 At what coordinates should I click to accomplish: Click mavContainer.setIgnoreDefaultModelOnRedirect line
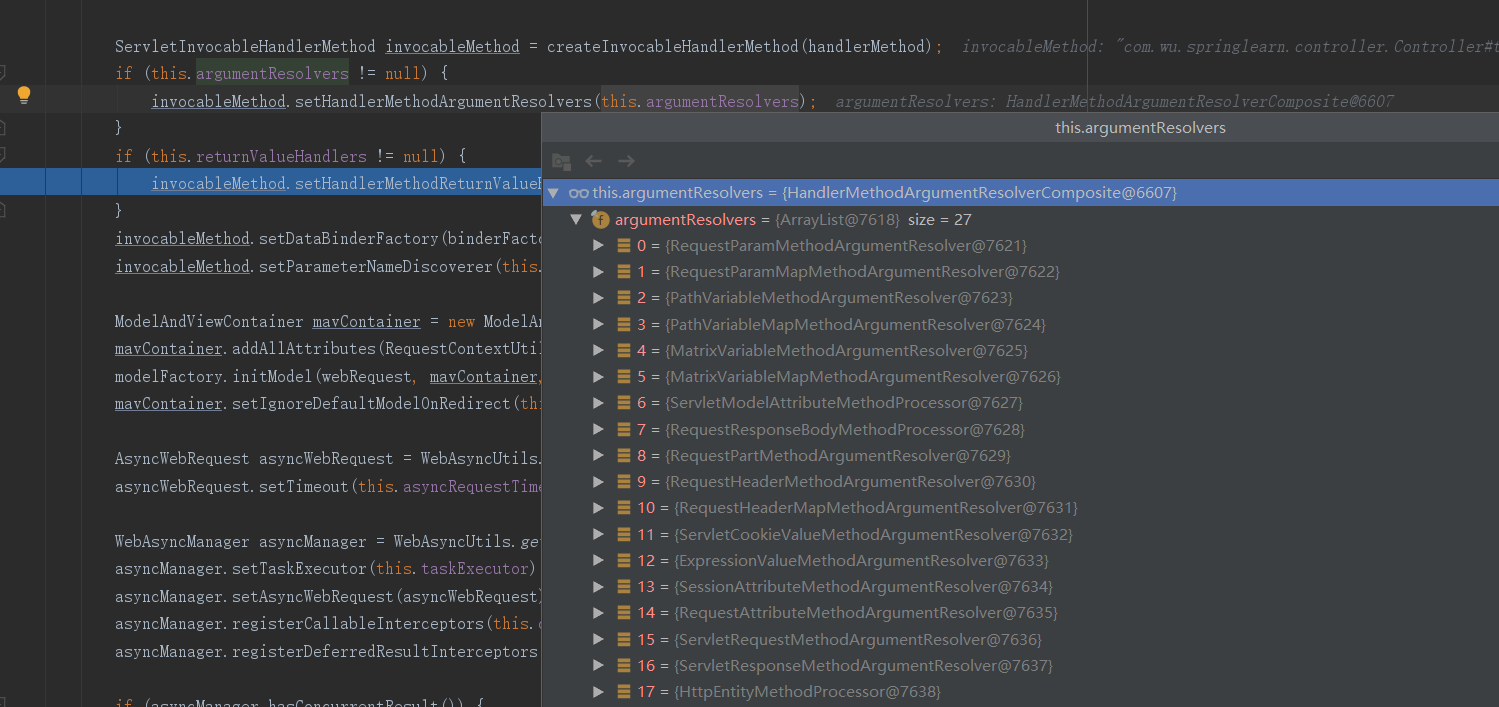[328, 404]
